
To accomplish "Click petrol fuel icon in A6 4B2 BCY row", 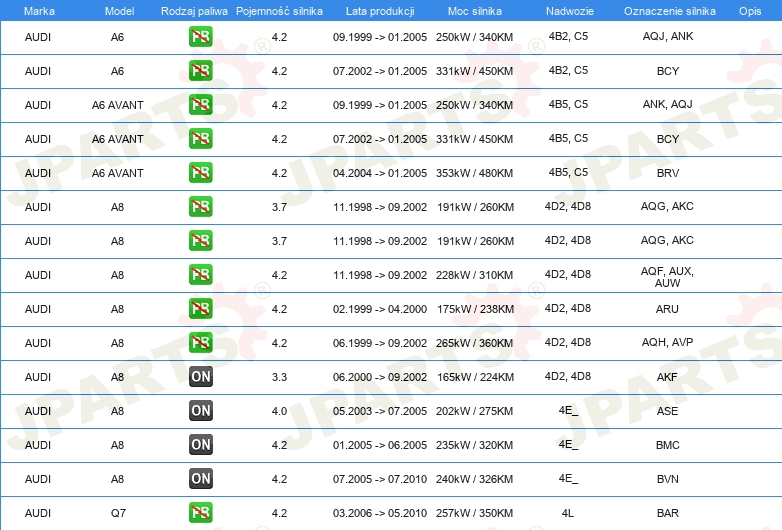I will [200, 71].
